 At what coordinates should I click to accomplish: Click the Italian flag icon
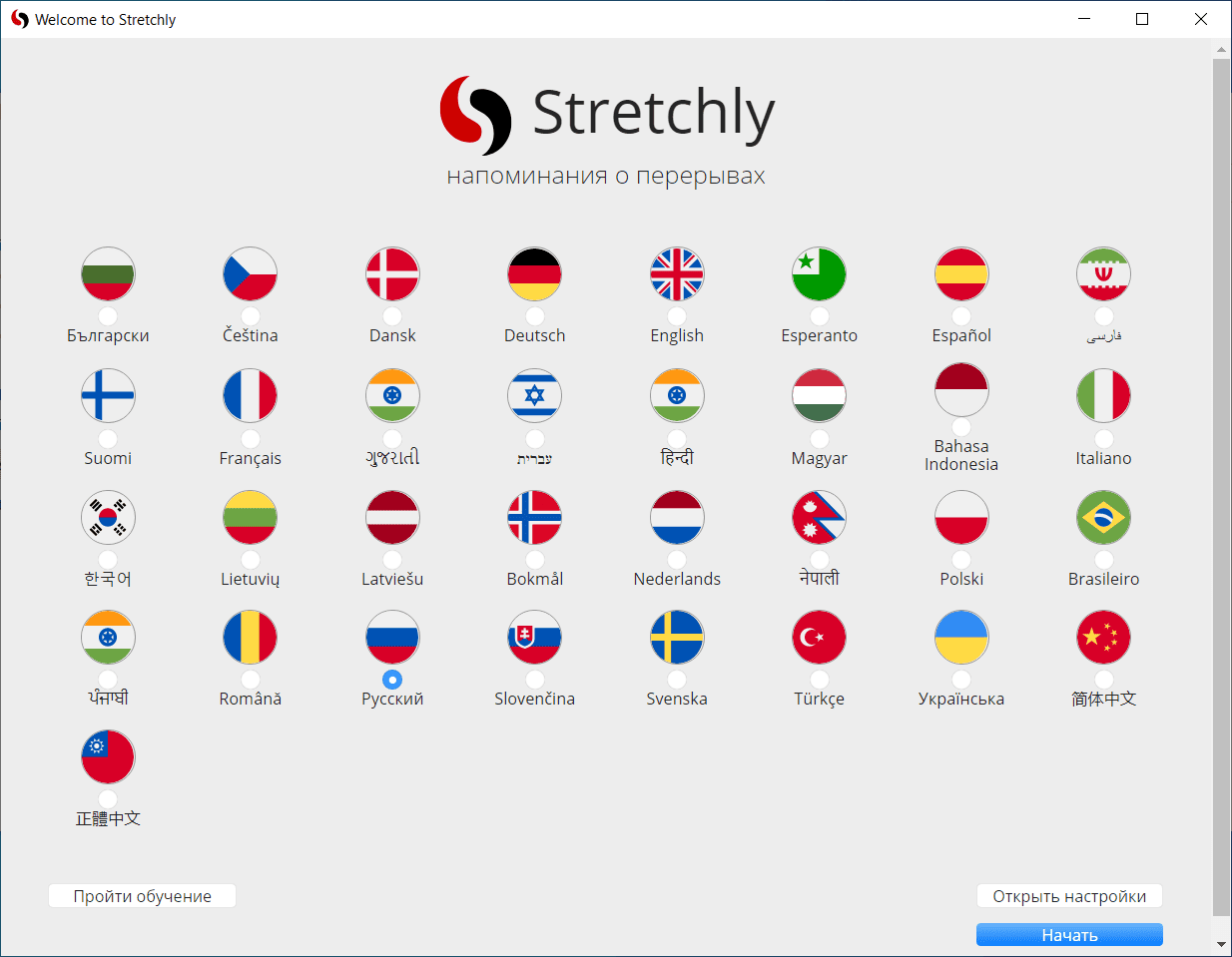tap(1104, 396)
